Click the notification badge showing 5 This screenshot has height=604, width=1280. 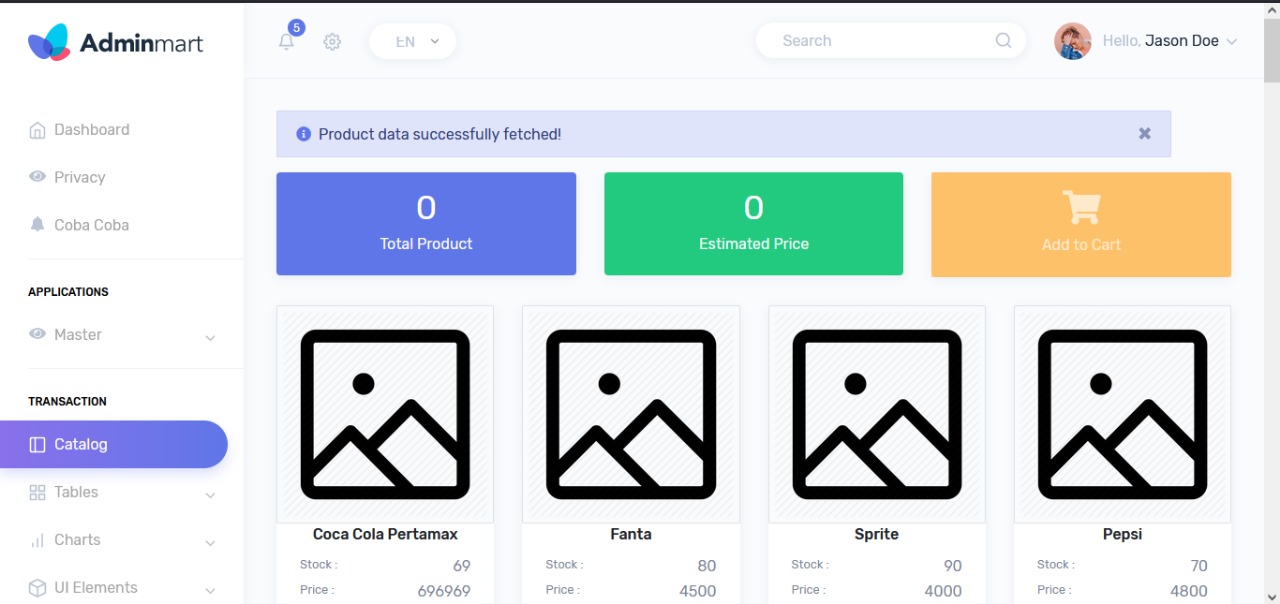click(296, 28)
